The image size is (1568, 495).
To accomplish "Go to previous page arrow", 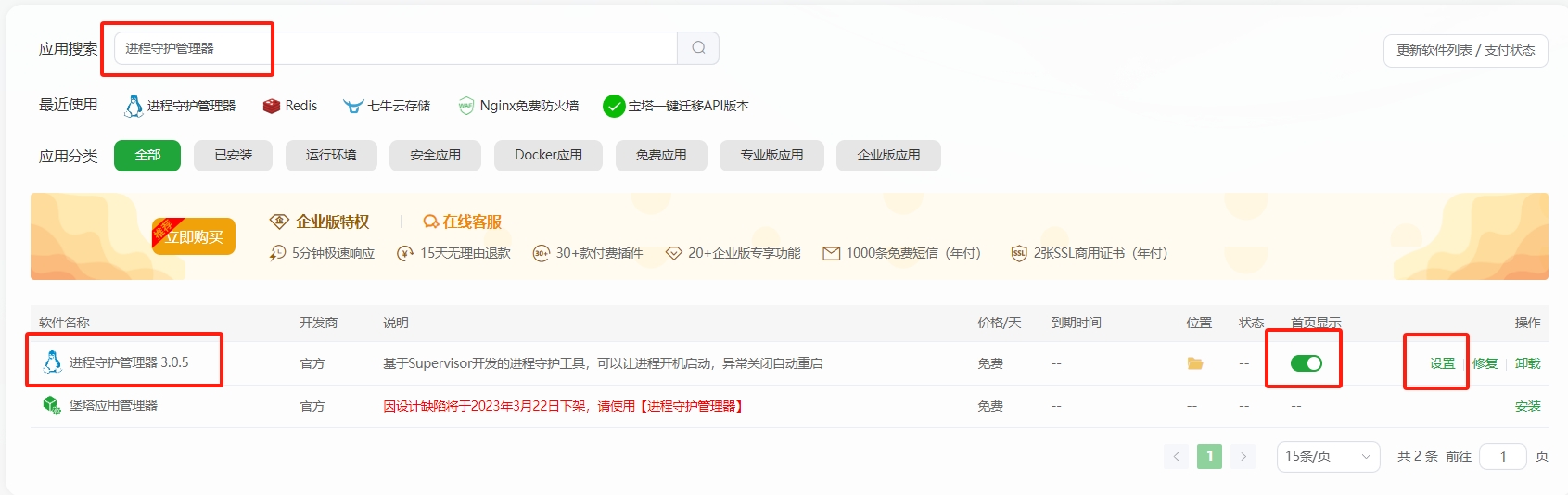I will (x=1176, y=456).
